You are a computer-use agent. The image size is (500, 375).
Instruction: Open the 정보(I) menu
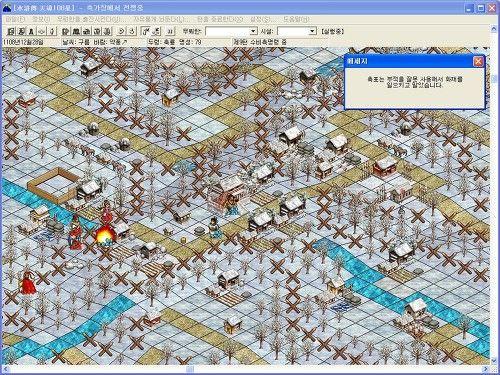tap(41, 19)
